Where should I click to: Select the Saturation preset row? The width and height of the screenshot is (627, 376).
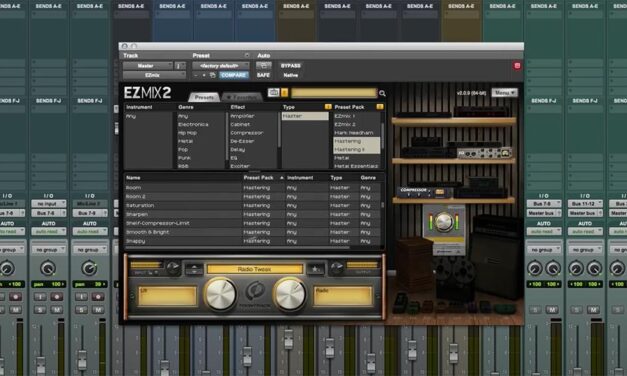[x=253, y=206]
